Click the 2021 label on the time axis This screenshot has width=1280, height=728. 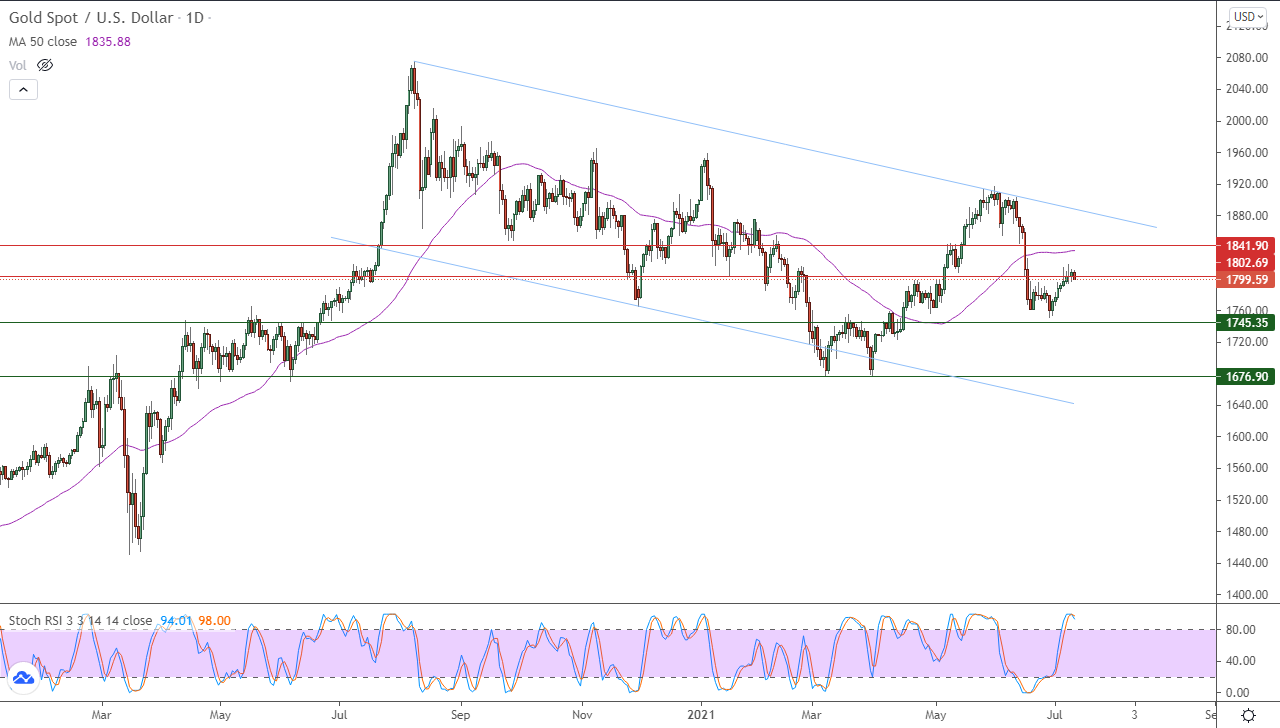click(701, 716)
